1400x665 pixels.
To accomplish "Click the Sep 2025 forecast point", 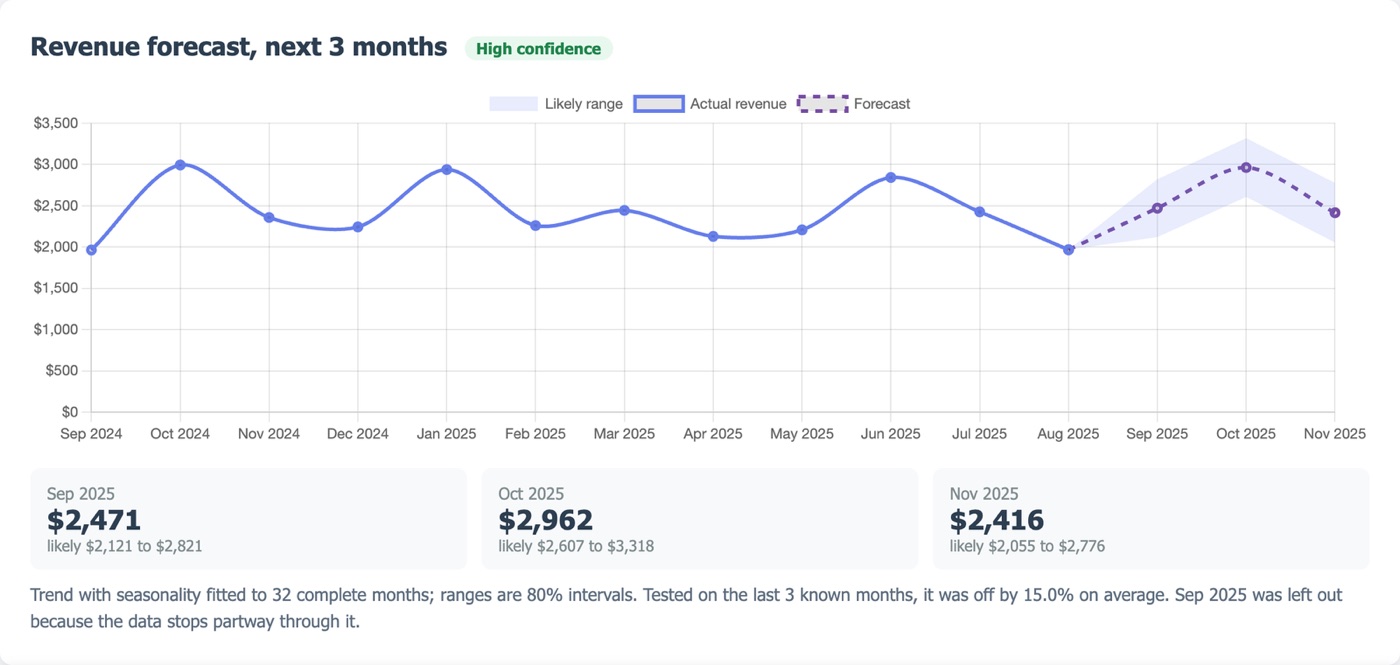I will pyautogui.click(x=1157, y=208).
